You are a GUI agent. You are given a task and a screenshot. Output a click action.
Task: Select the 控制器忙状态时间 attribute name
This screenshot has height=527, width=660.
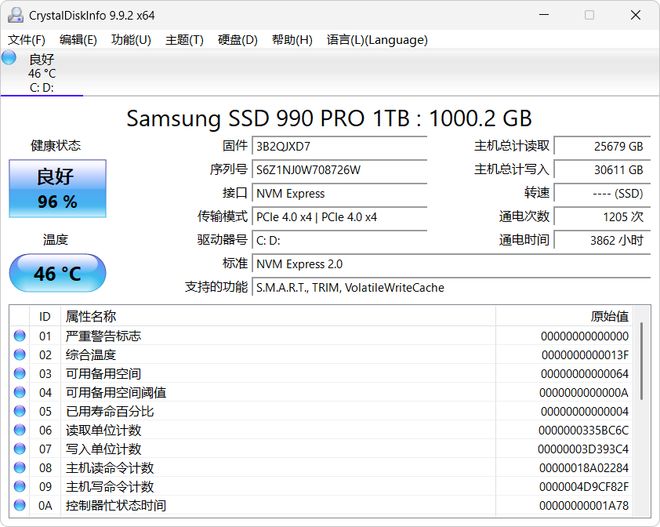coord(116,505)
